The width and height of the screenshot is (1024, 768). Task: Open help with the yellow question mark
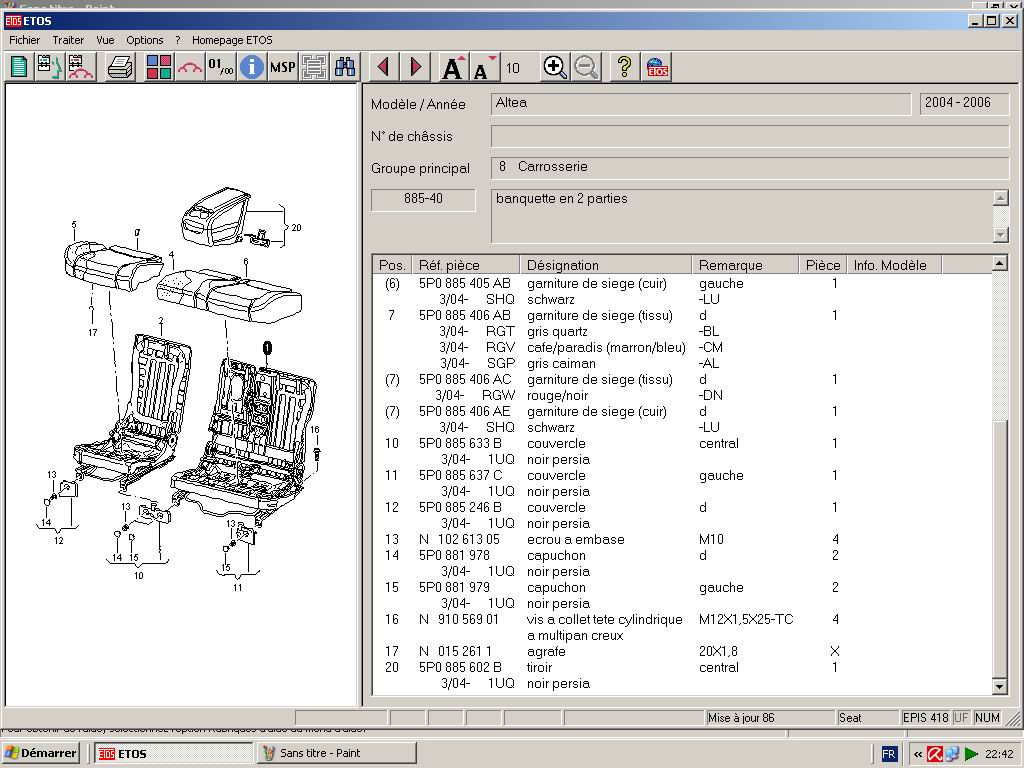coord(624,67)
